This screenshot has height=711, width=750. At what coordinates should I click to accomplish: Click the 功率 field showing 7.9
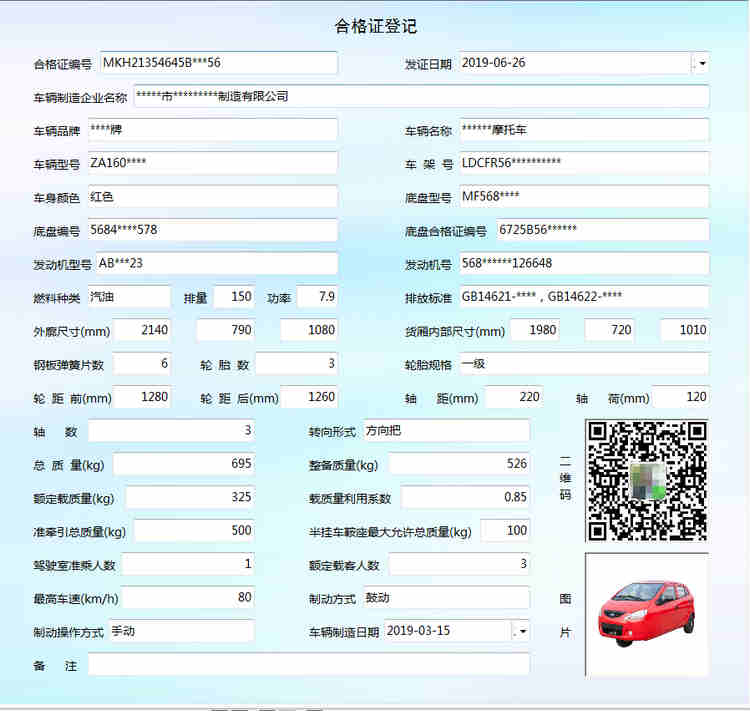point(317,297)
